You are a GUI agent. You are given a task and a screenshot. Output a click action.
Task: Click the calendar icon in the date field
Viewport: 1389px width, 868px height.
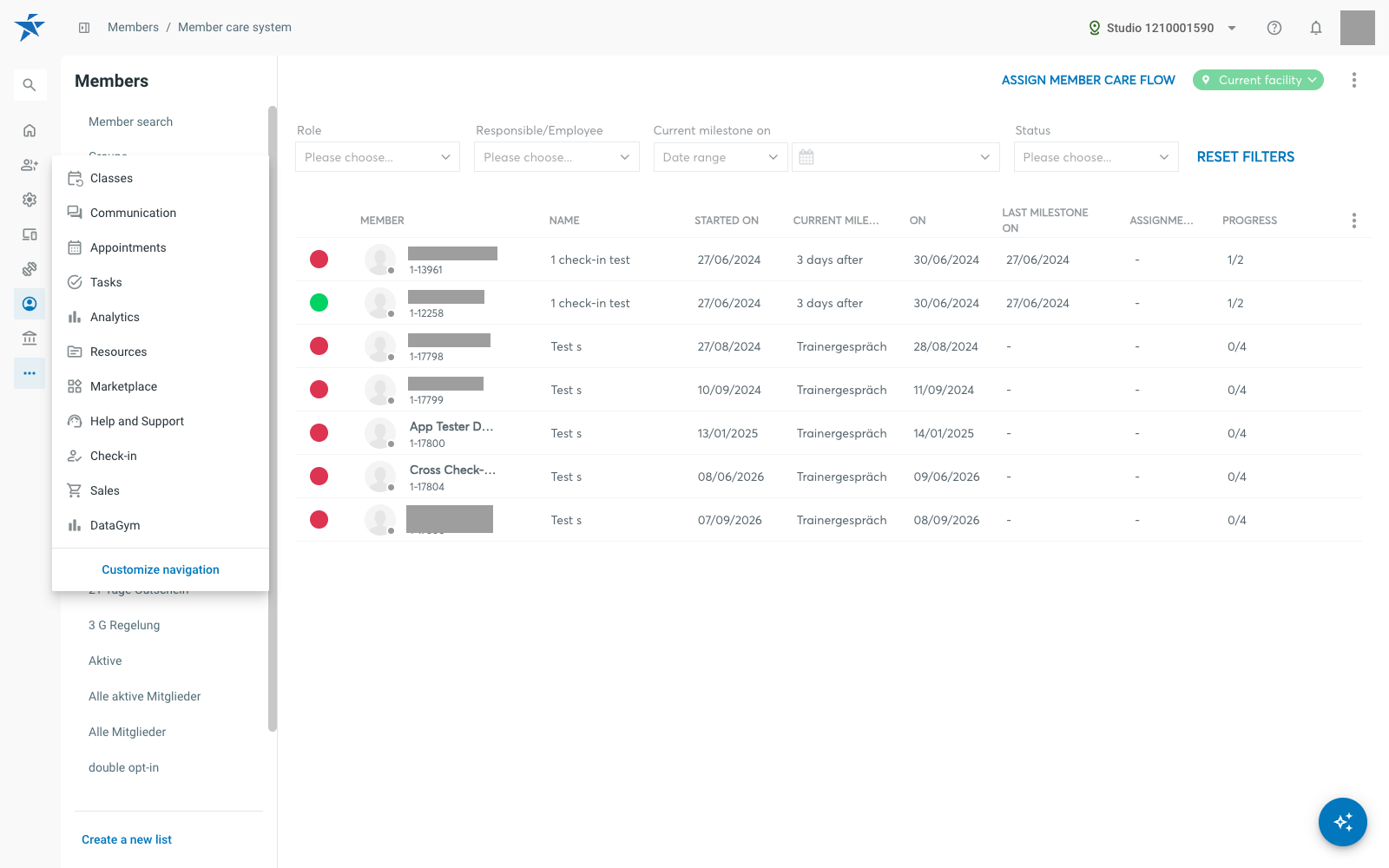[806, 157]
